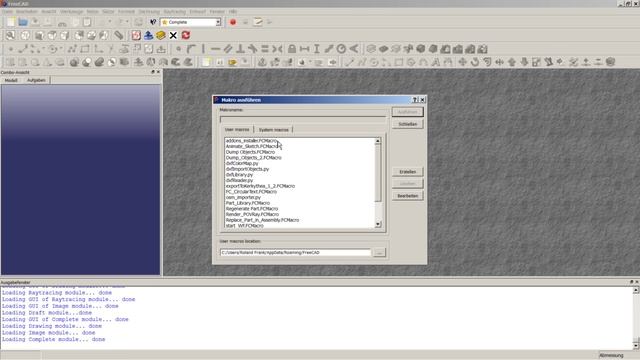640x360 pixels.
Task: Open the Hilfe menu
Action: pyautogui.click(x=233, y=11)
